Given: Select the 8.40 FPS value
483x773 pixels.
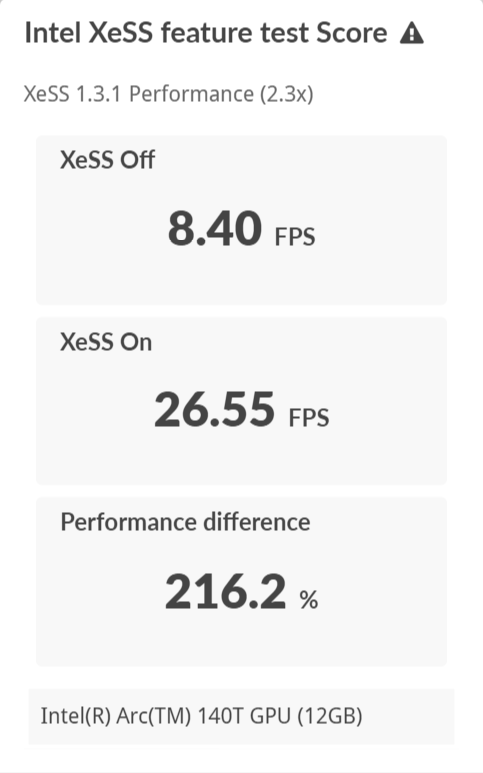Looking at the screenshot, I should pyautogui.click(x=242, y=228).
